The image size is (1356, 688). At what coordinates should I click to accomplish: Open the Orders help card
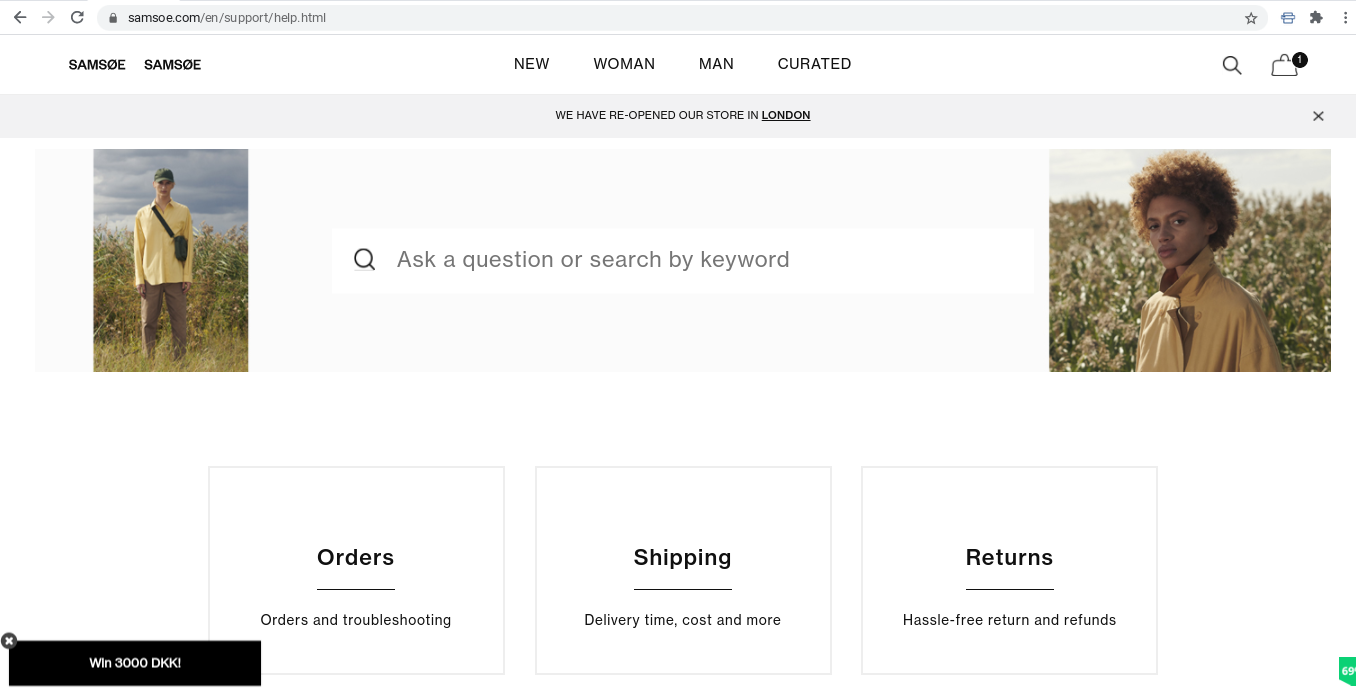[x=356, y=570]
